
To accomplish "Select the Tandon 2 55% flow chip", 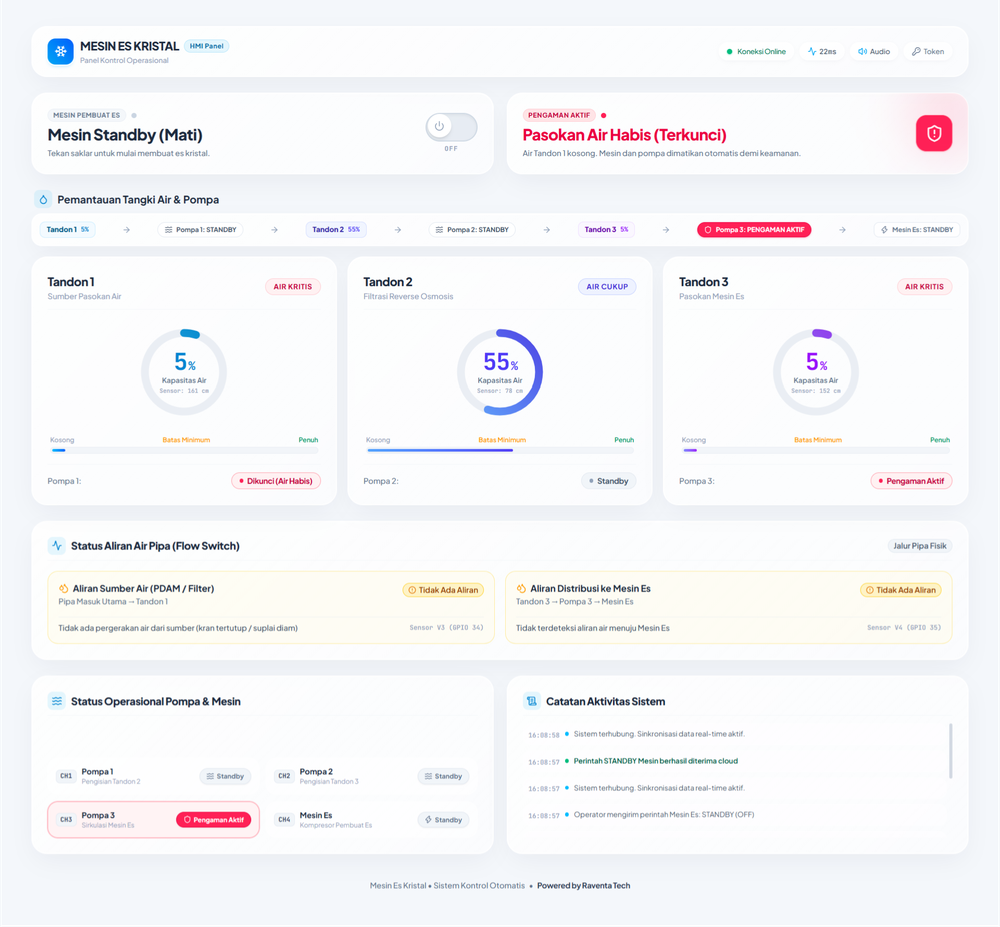I will [336, 230].
